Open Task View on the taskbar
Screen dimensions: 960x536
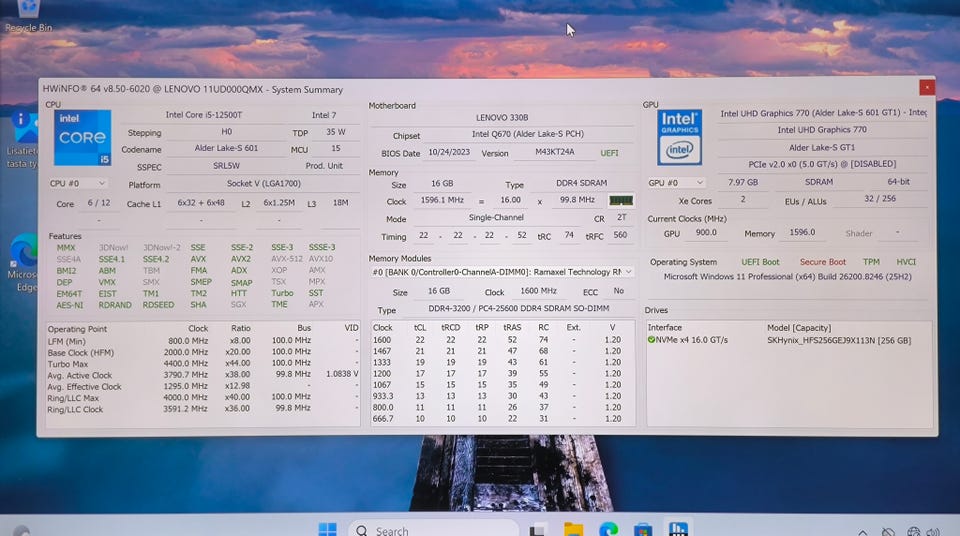pyautogui.click(x=538, y=530)
